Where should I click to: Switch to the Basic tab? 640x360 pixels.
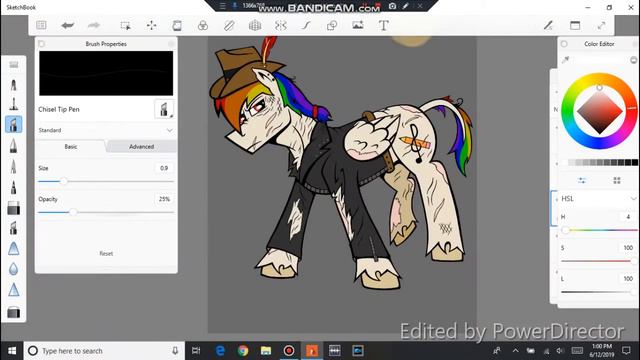(x=71, y=147)
